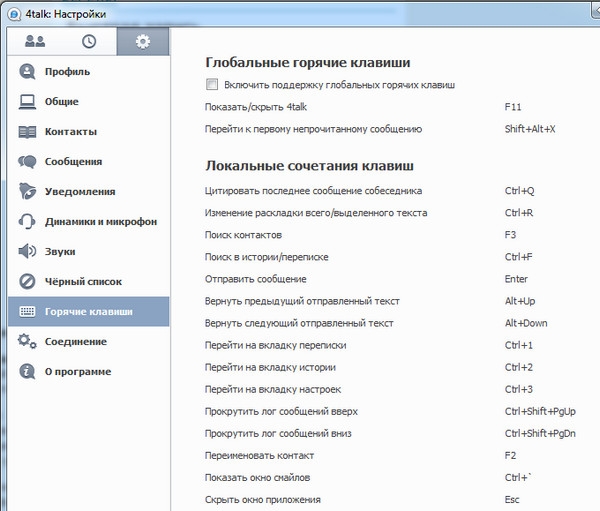
Task: Click the Профиль person icon
Action: click(28, 72)
